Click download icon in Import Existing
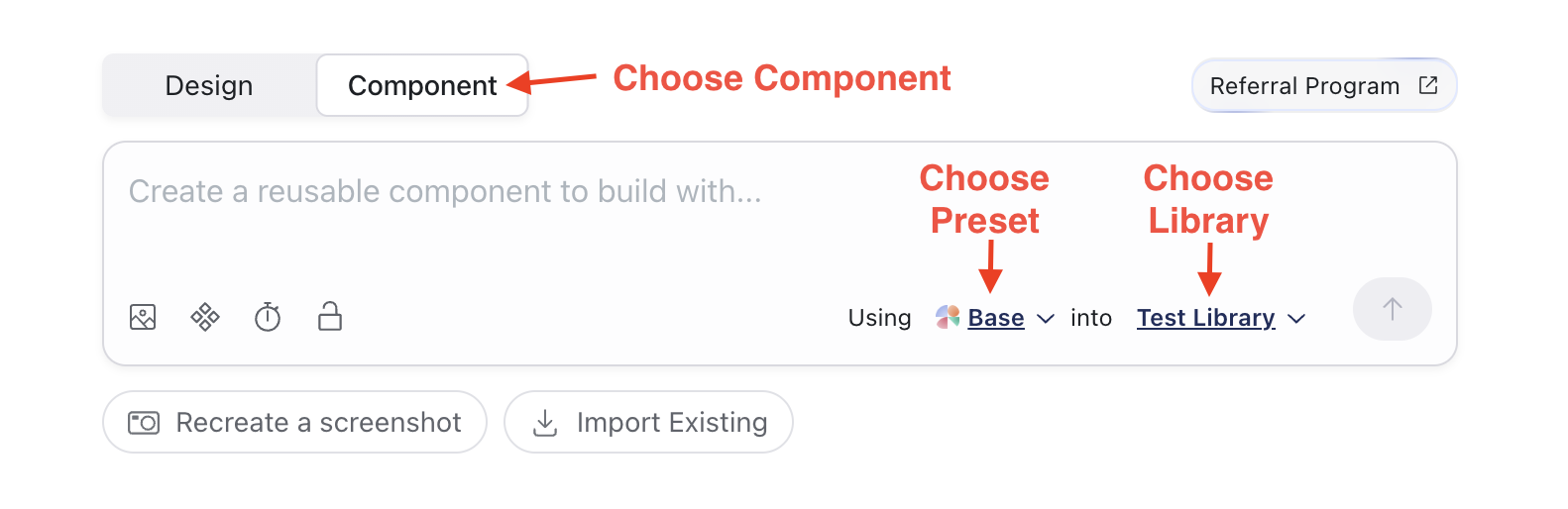The width and height of the screenshot is (1568, 509). (545, 423)
